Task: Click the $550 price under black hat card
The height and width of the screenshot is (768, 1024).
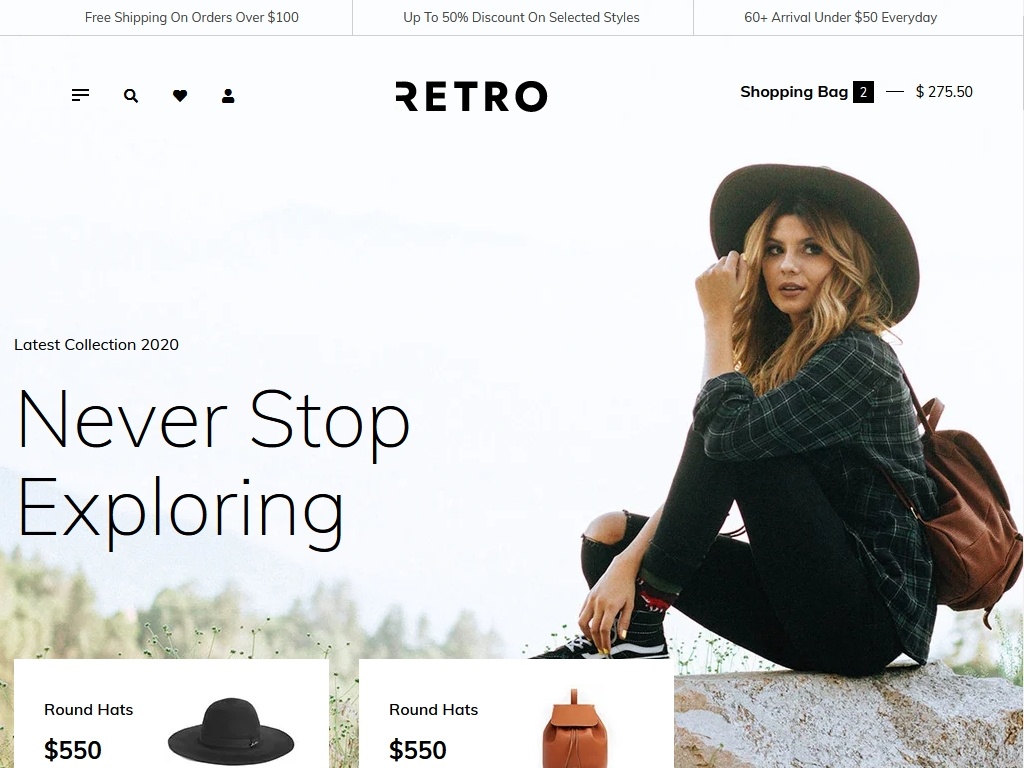Action: 72,750
